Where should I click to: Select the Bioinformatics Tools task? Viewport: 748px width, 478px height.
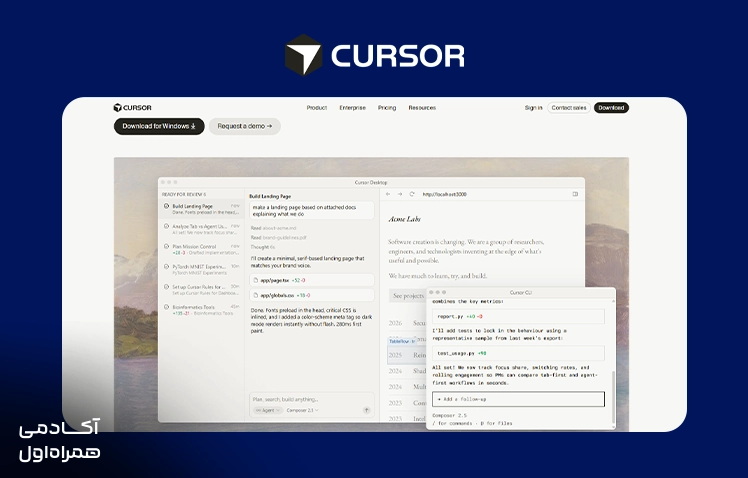[201, 310]
